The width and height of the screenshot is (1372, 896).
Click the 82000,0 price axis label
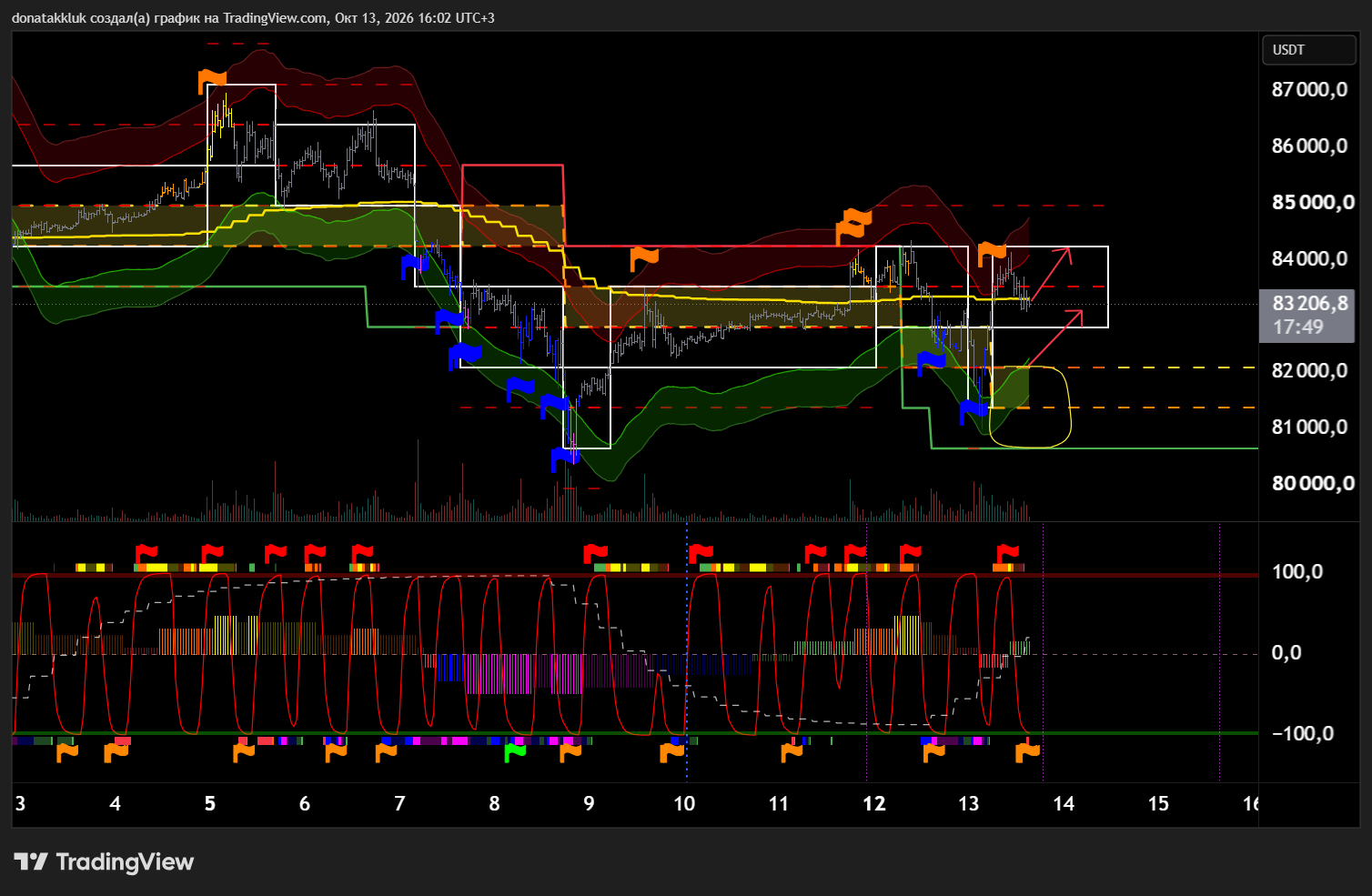click(x=1309, y=370)
